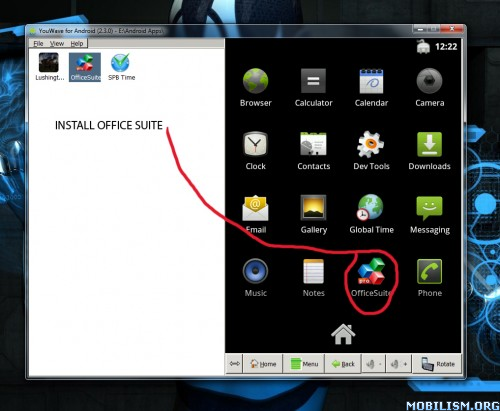
Task: Open the Browser app
Action: click(256, 87)
